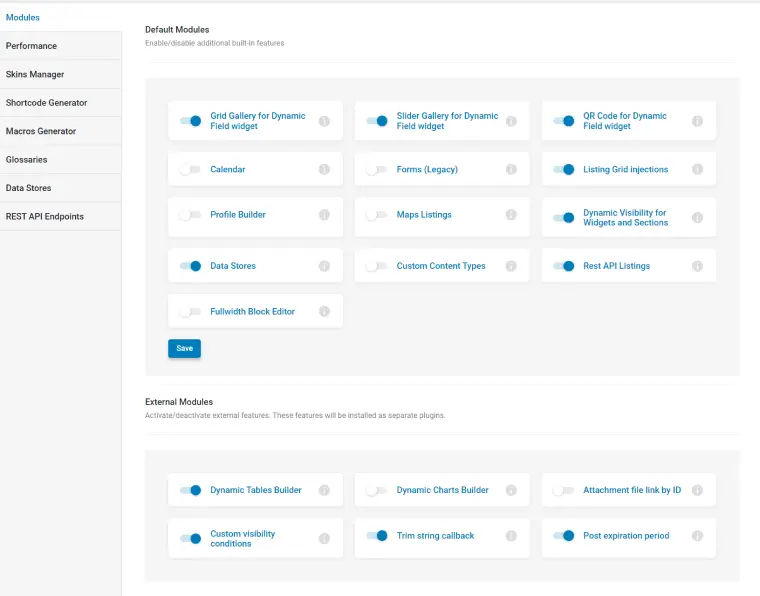Click the Save button
760x596 pixels.
(184, 348)
